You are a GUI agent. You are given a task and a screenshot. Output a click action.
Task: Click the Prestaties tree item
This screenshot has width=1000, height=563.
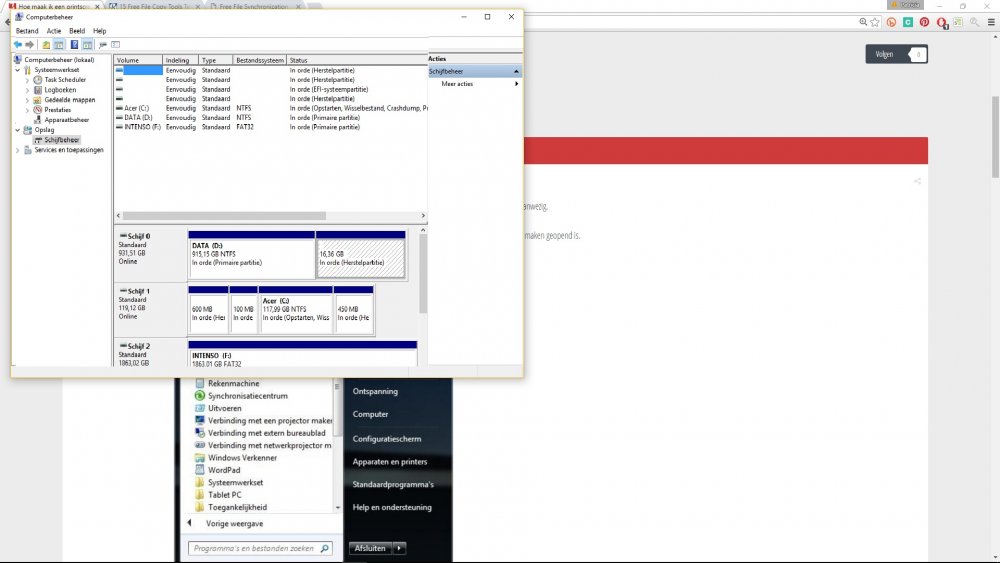(x=58, y=110)
